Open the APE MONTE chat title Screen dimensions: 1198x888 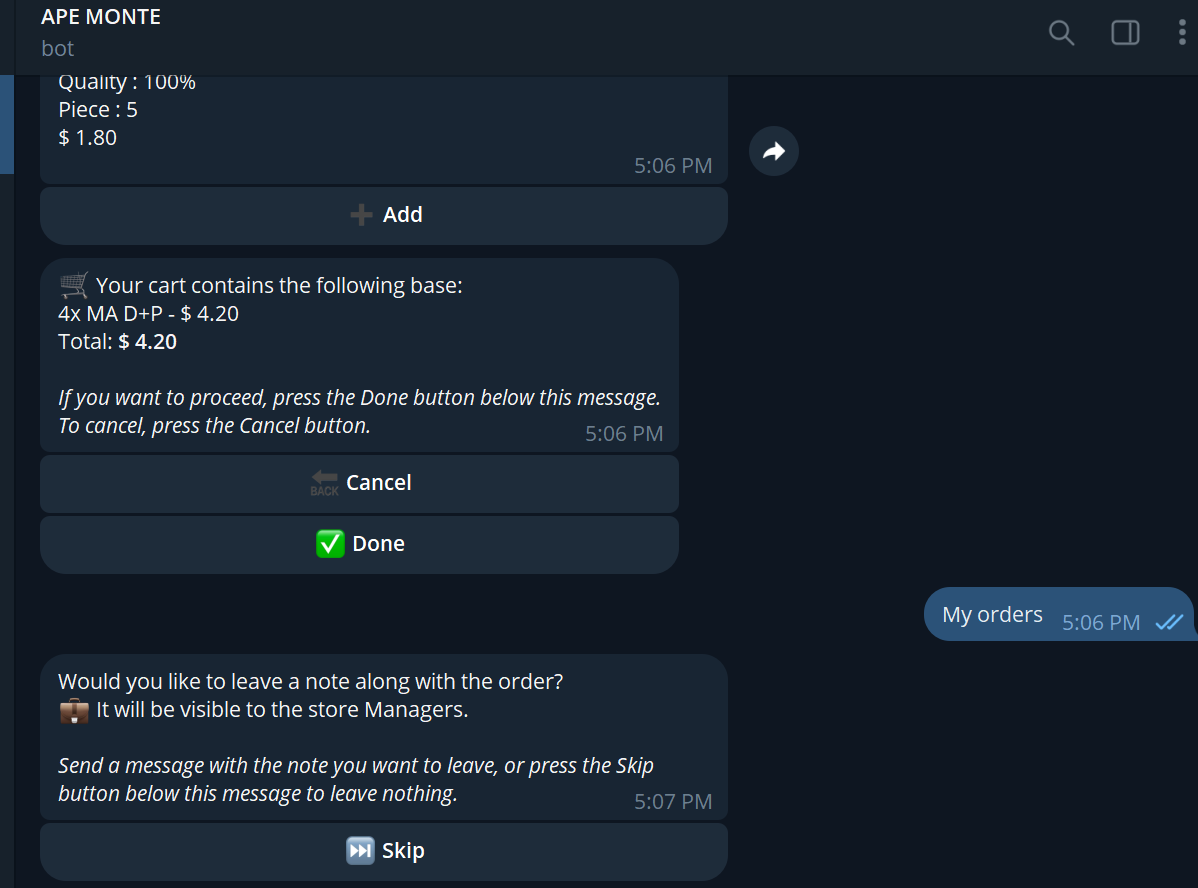(x=100, y=16)
